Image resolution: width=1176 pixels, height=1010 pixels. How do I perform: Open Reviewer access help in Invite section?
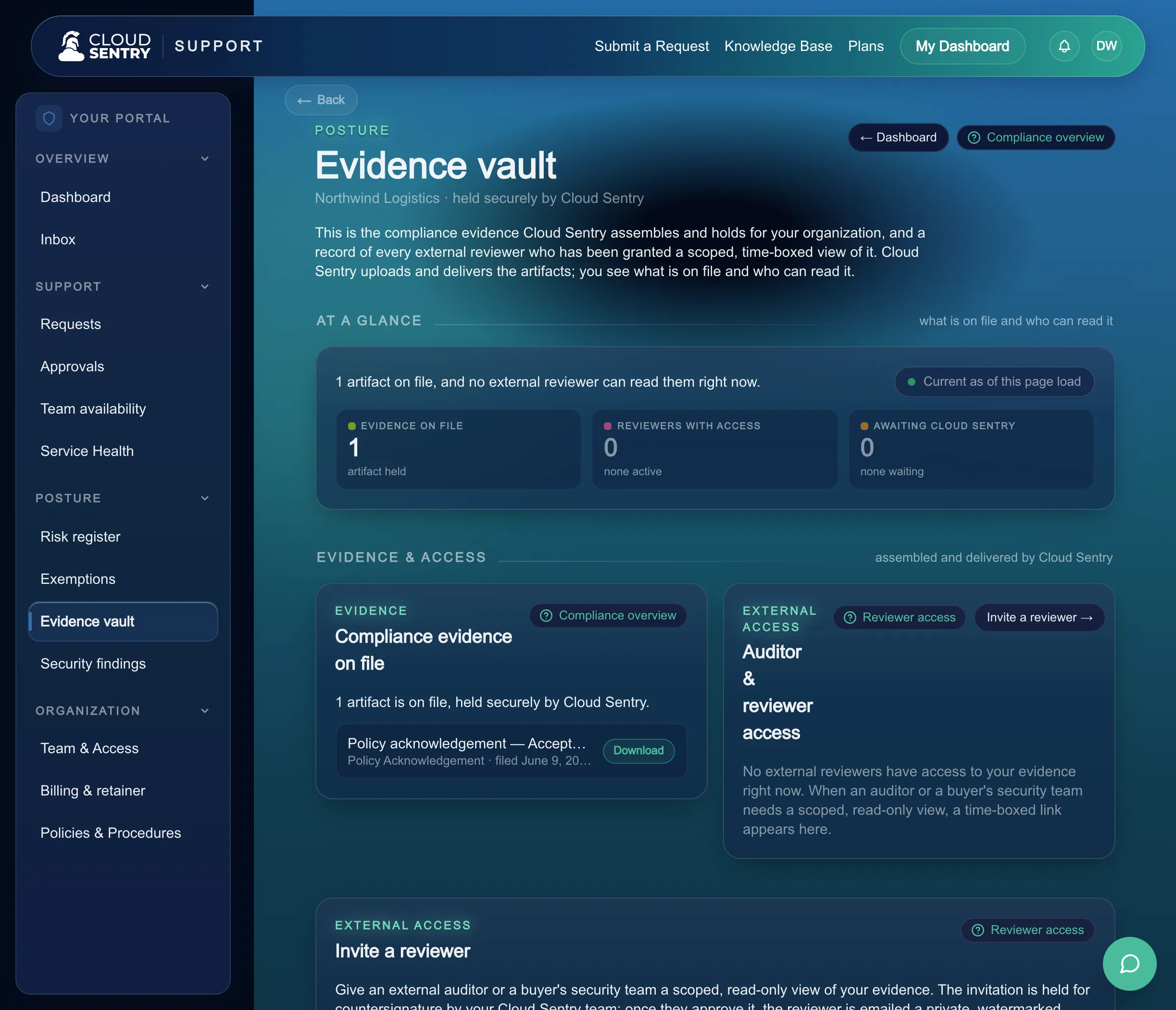[1027, 930]
